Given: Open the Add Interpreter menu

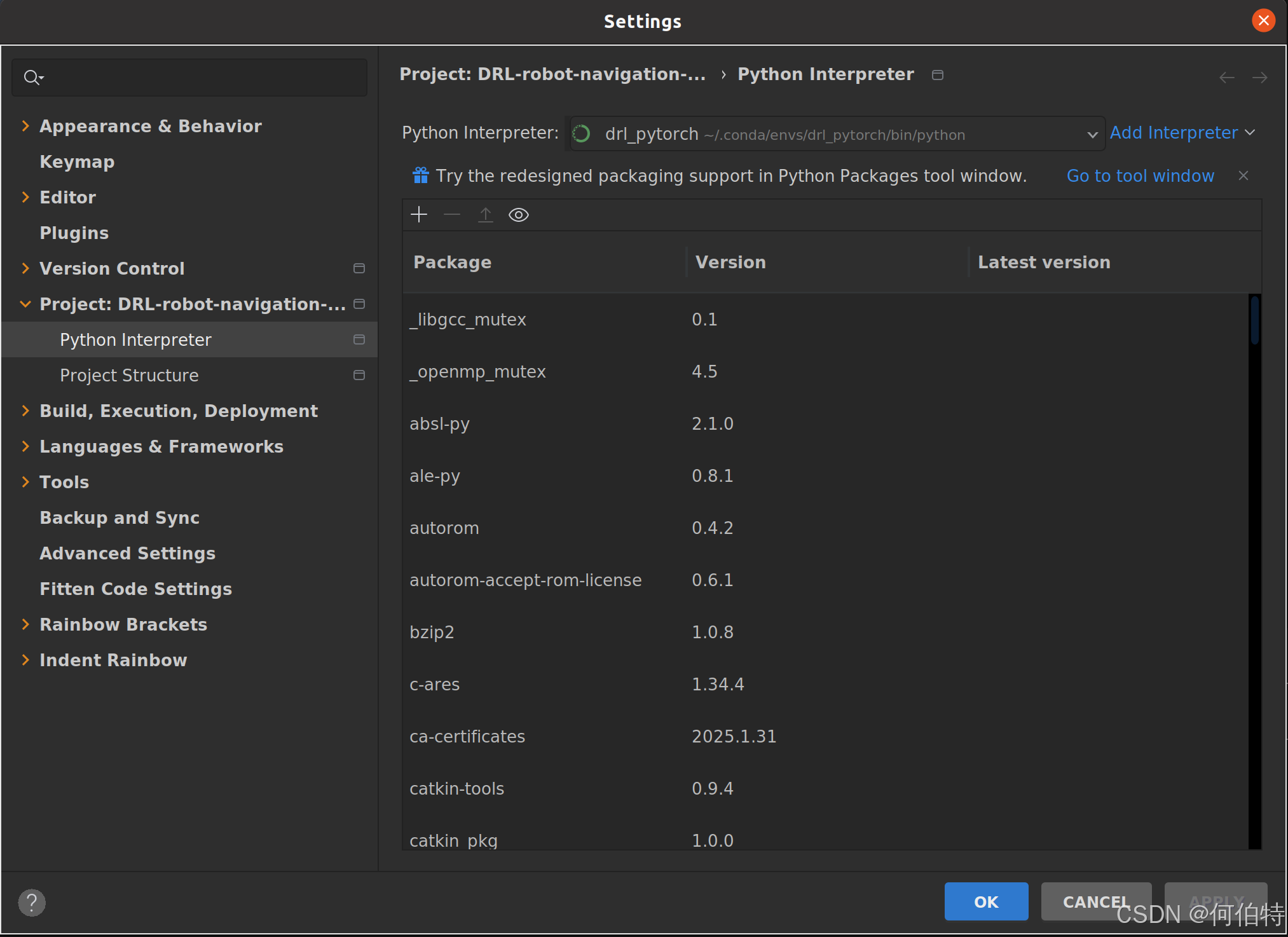Looking at the screenshot, I should 1182,133.
